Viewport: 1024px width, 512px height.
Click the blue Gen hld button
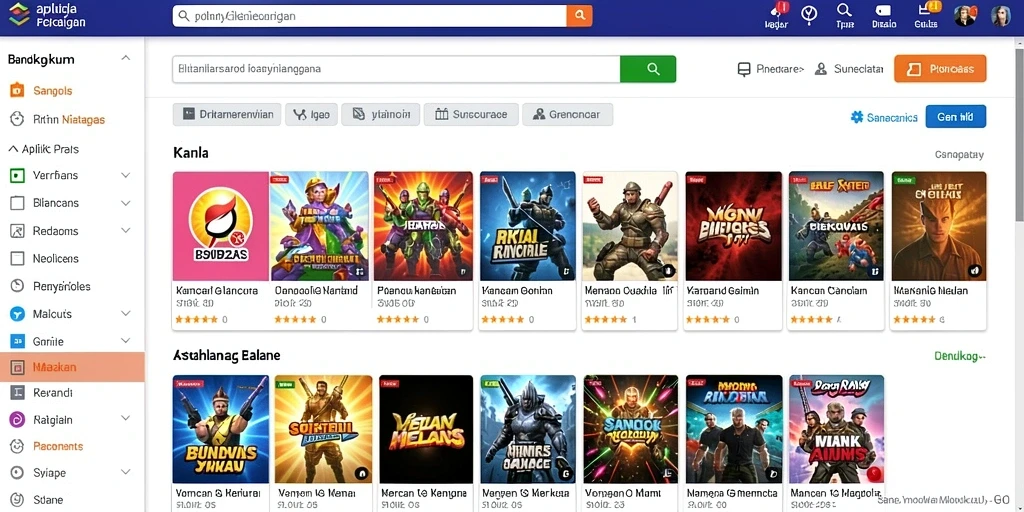point(955,117)
